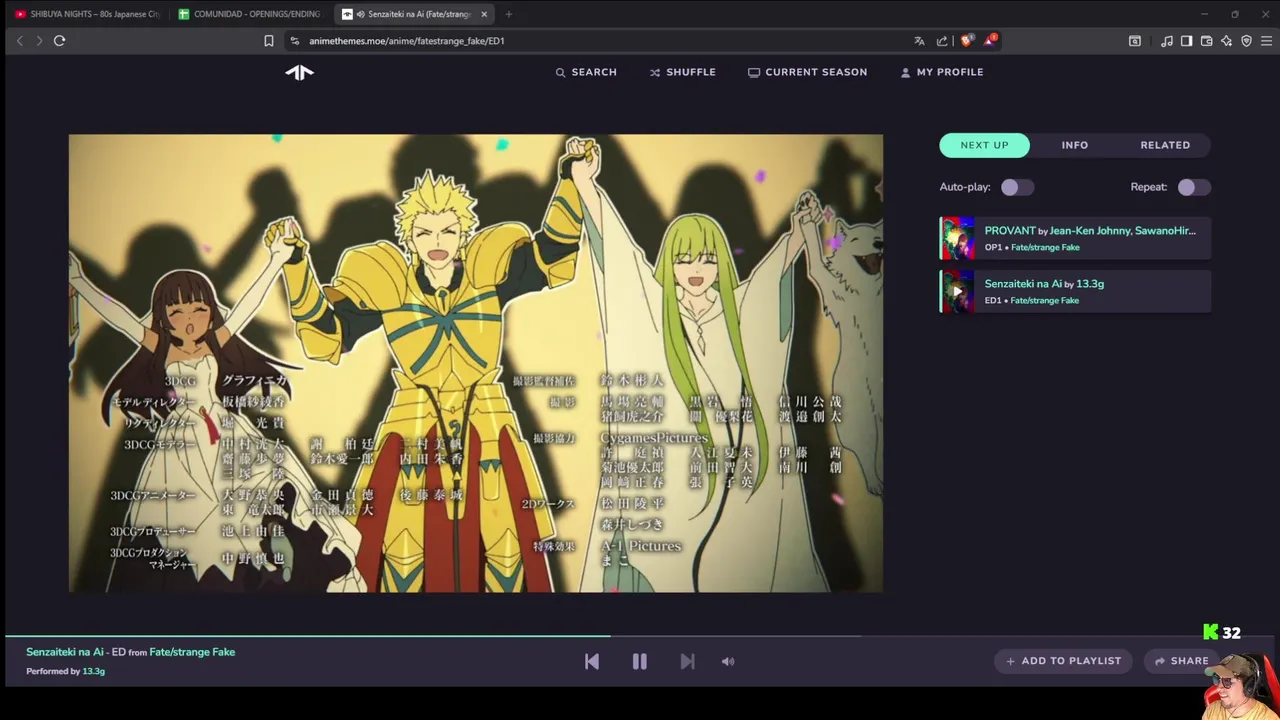
Task: Share the current theme
Action: (1181, 661)
